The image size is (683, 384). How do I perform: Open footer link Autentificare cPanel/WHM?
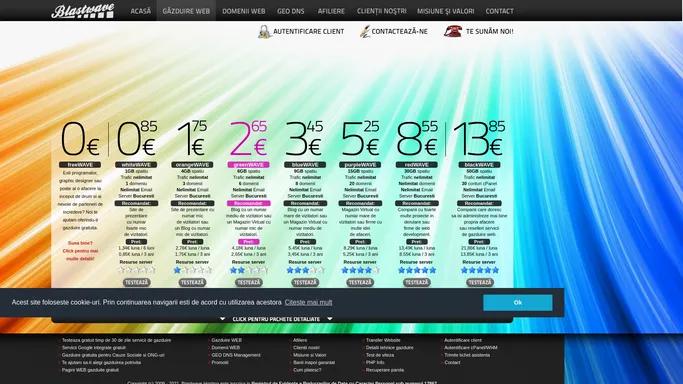tap(470, 347)
